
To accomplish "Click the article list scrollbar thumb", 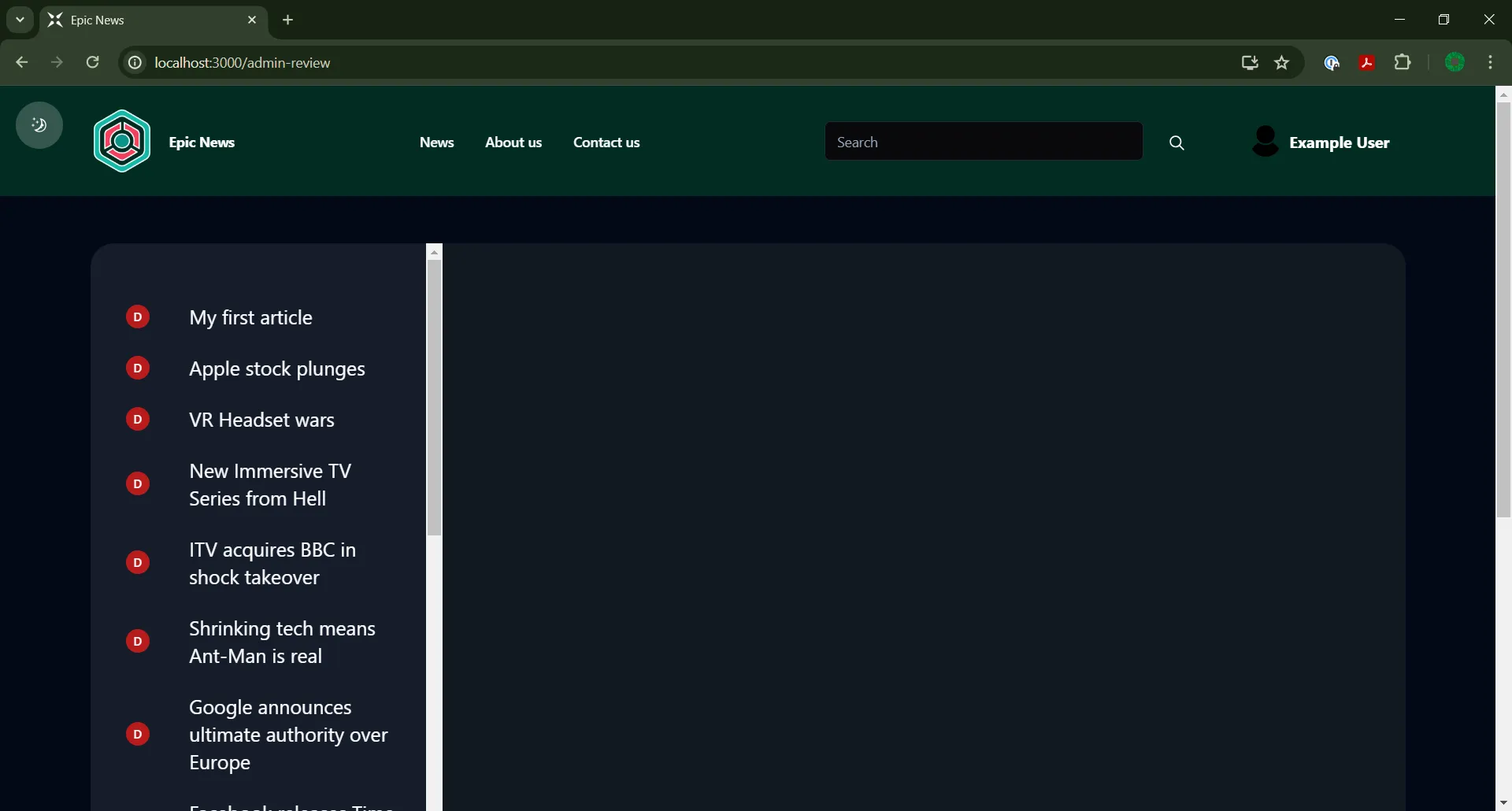I will pyautogui.click(x=434, y=398).
